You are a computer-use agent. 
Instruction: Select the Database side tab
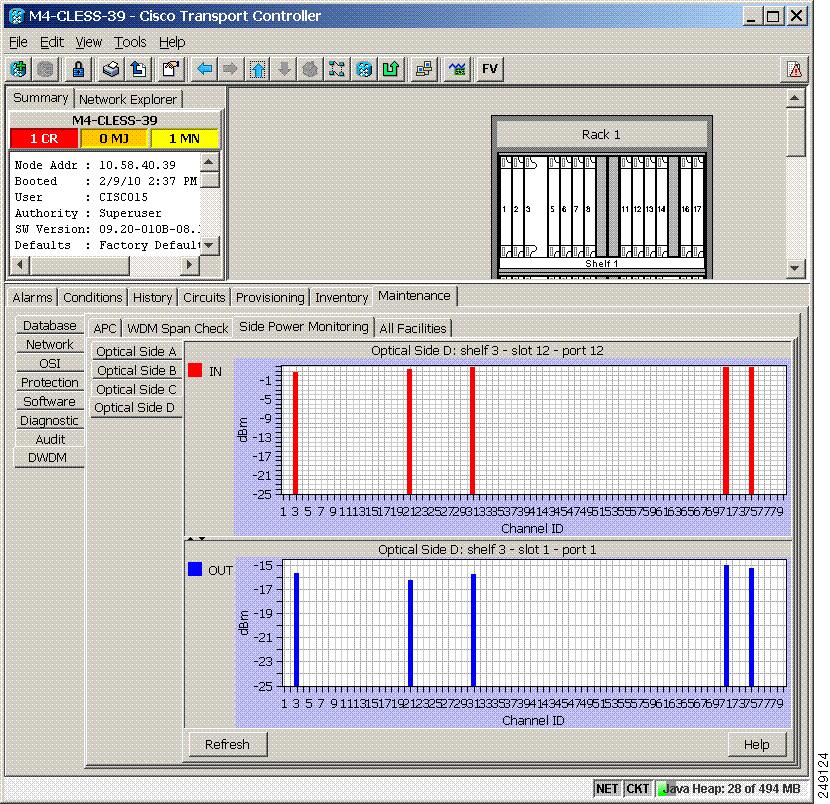(x=50, y=325)
